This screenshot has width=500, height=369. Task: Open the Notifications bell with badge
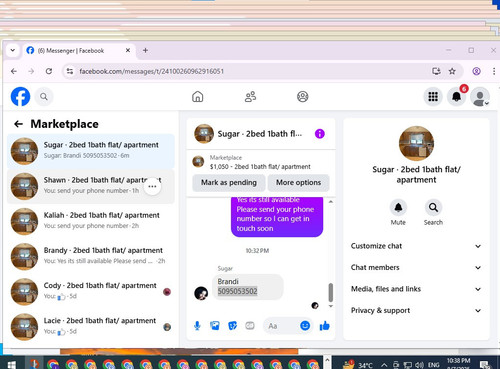pyautogui.click(x=456, y=97)
